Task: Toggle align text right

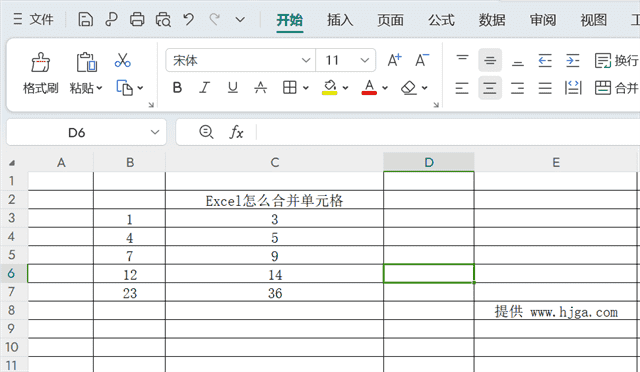Action: click(518, 88)
